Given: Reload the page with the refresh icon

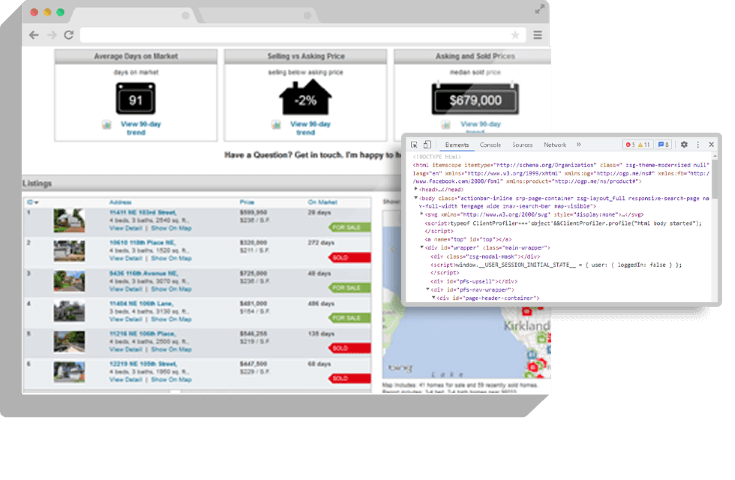Looking at the screenshot, I should coord(69,35).
